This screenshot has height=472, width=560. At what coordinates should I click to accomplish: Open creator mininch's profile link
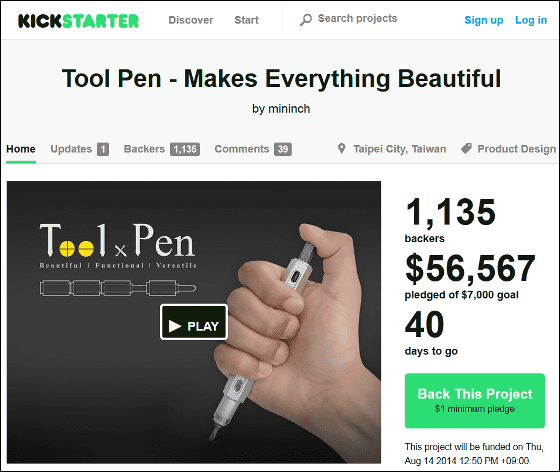tap(289, 109)
